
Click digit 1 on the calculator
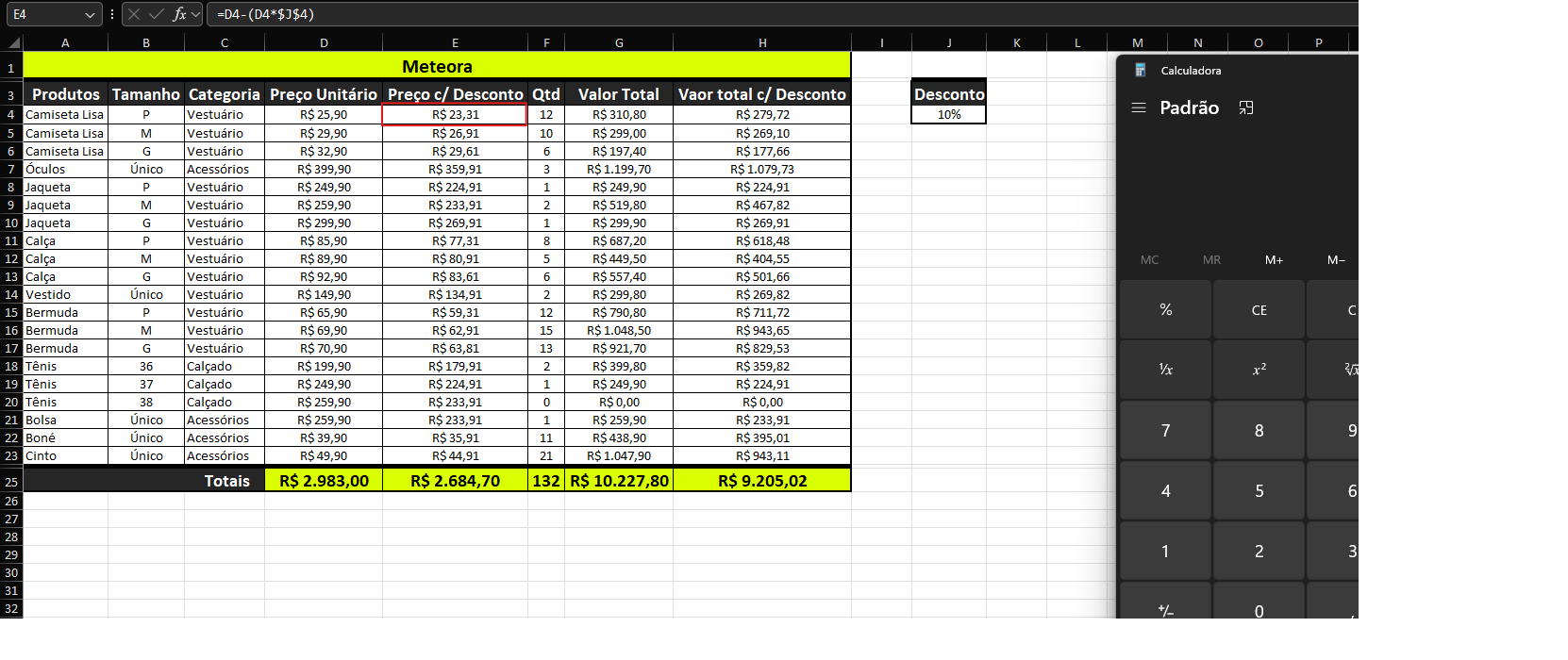[1166, 551]
